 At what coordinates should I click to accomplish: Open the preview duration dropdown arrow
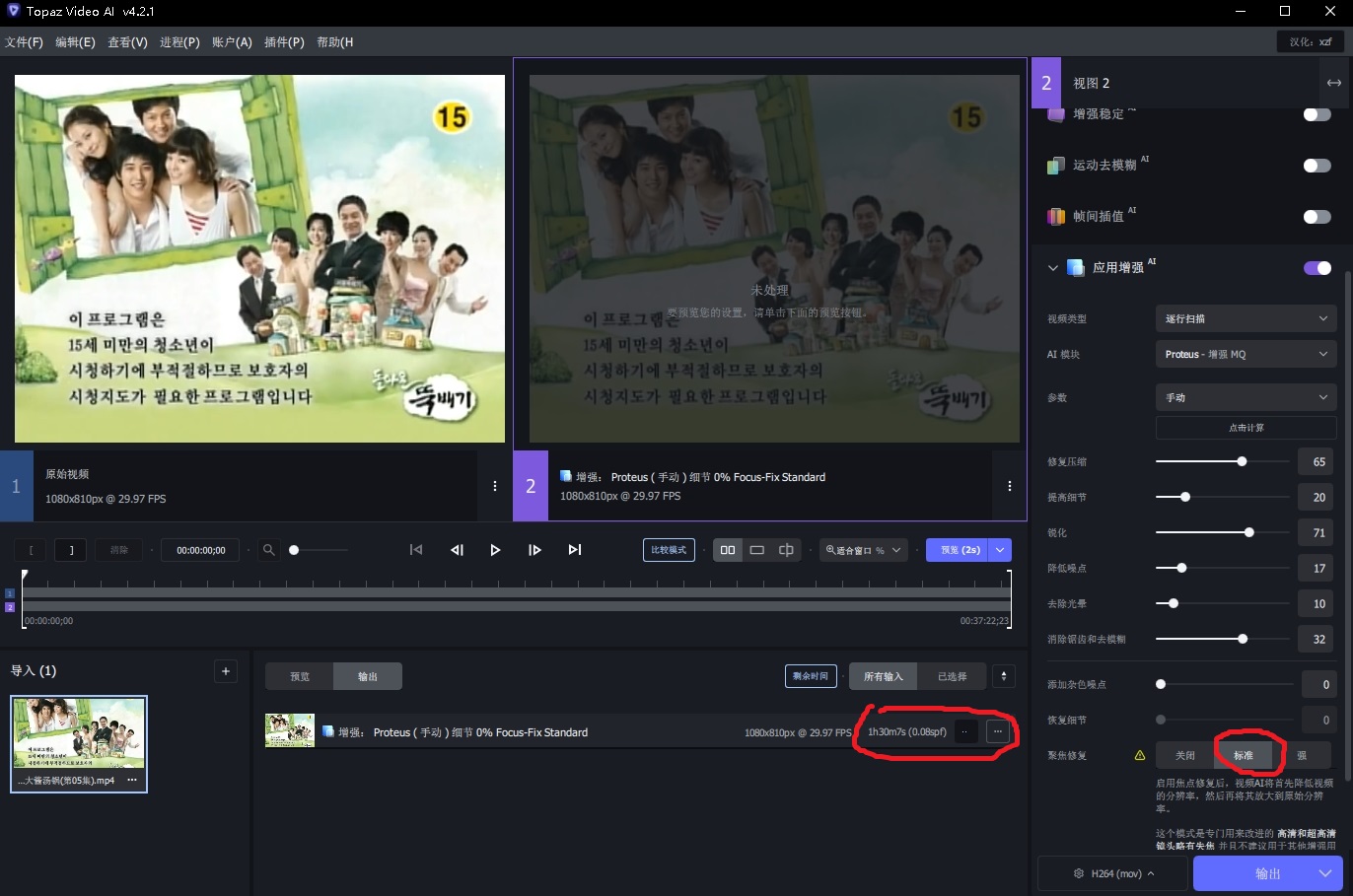1001,550
